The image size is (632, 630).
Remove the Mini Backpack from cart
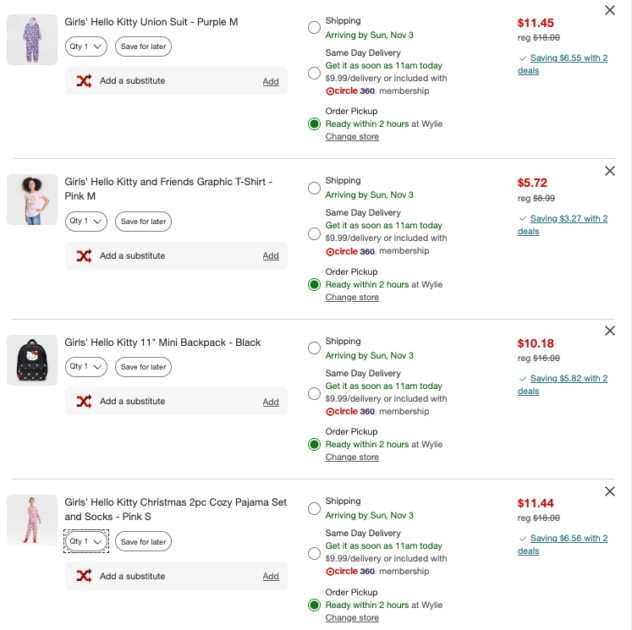610,331
